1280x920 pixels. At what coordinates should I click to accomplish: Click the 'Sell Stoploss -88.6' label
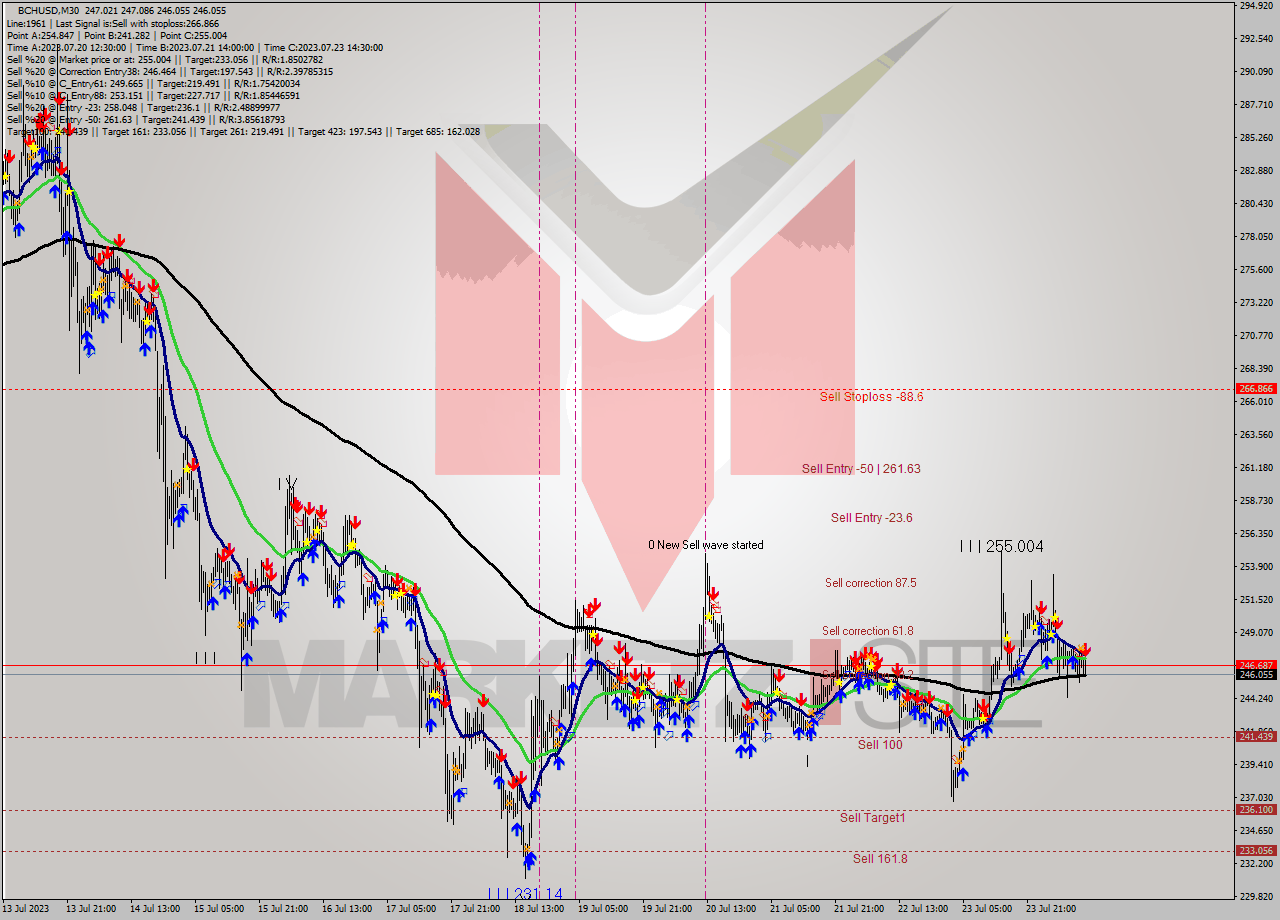click(x=871, y=397)
